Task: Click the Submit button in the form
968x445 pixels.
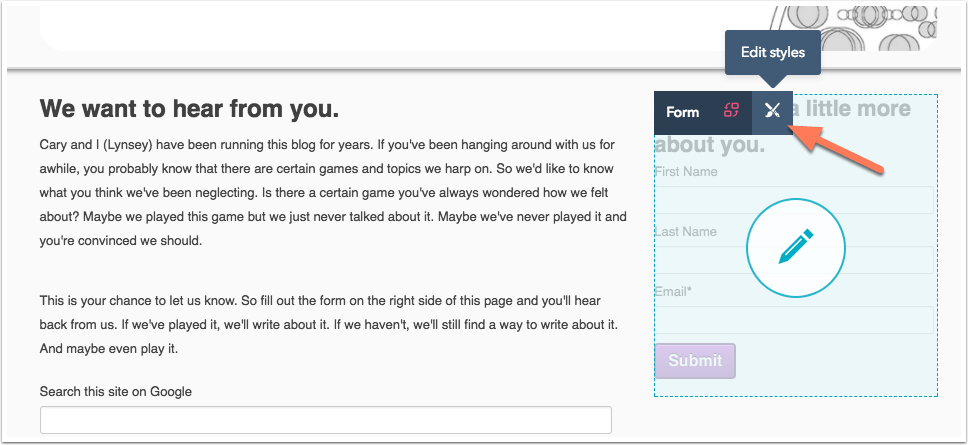Action: [x=695, y=360]
